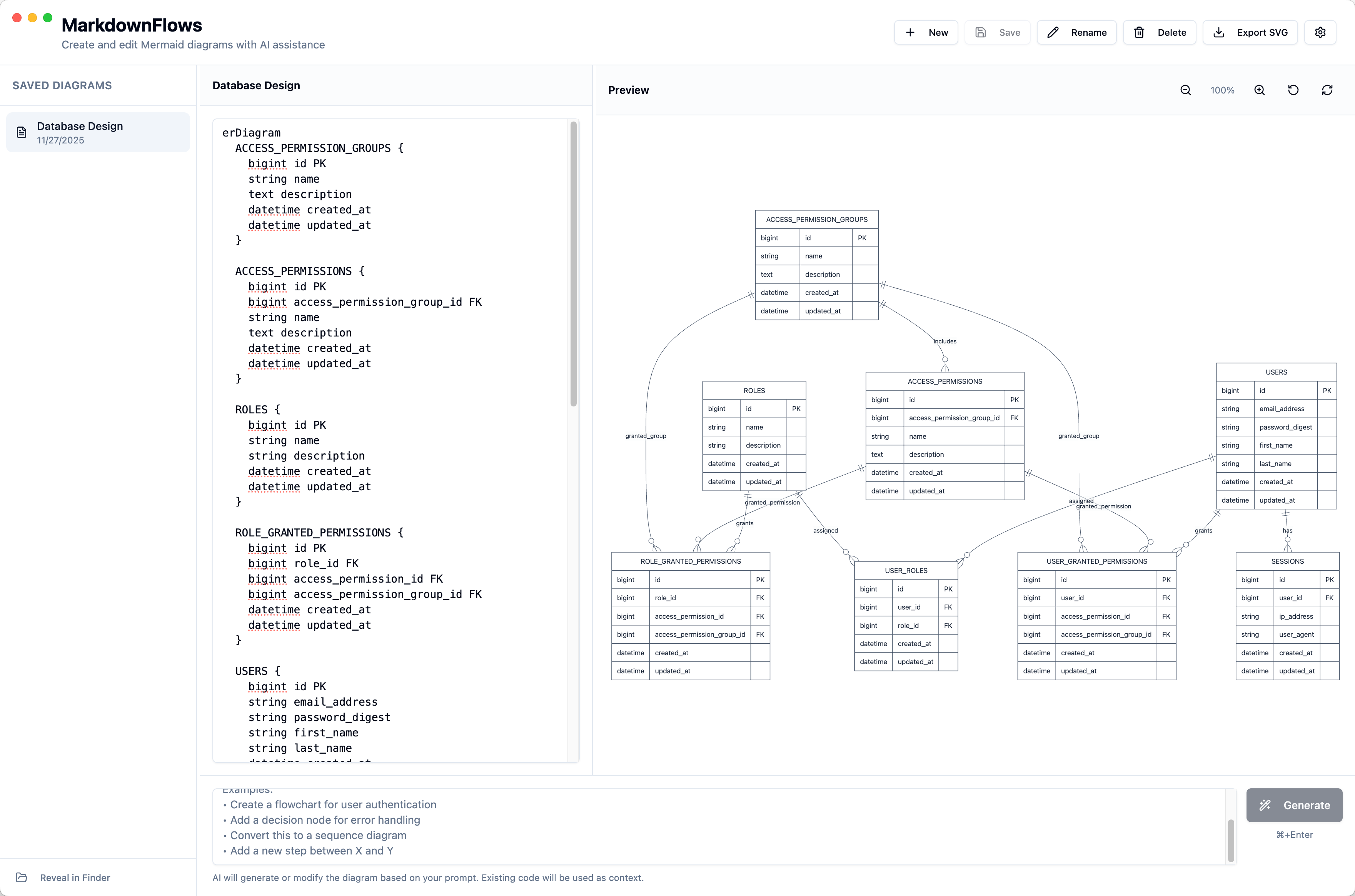
Task: Click the SAVED DIAGRAMS panel header
Action: point(62,85)
